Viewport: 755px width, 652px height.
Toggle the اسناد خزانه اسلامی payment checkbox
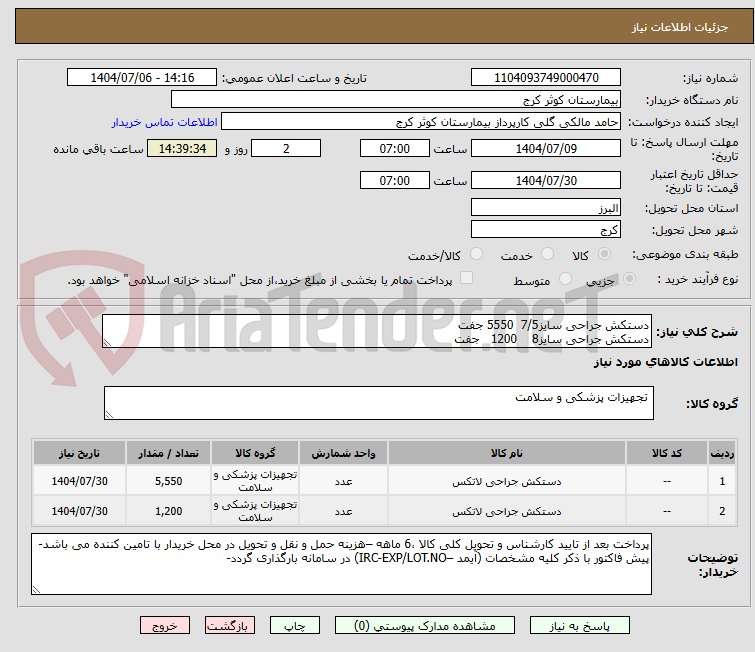click(466, 278)
